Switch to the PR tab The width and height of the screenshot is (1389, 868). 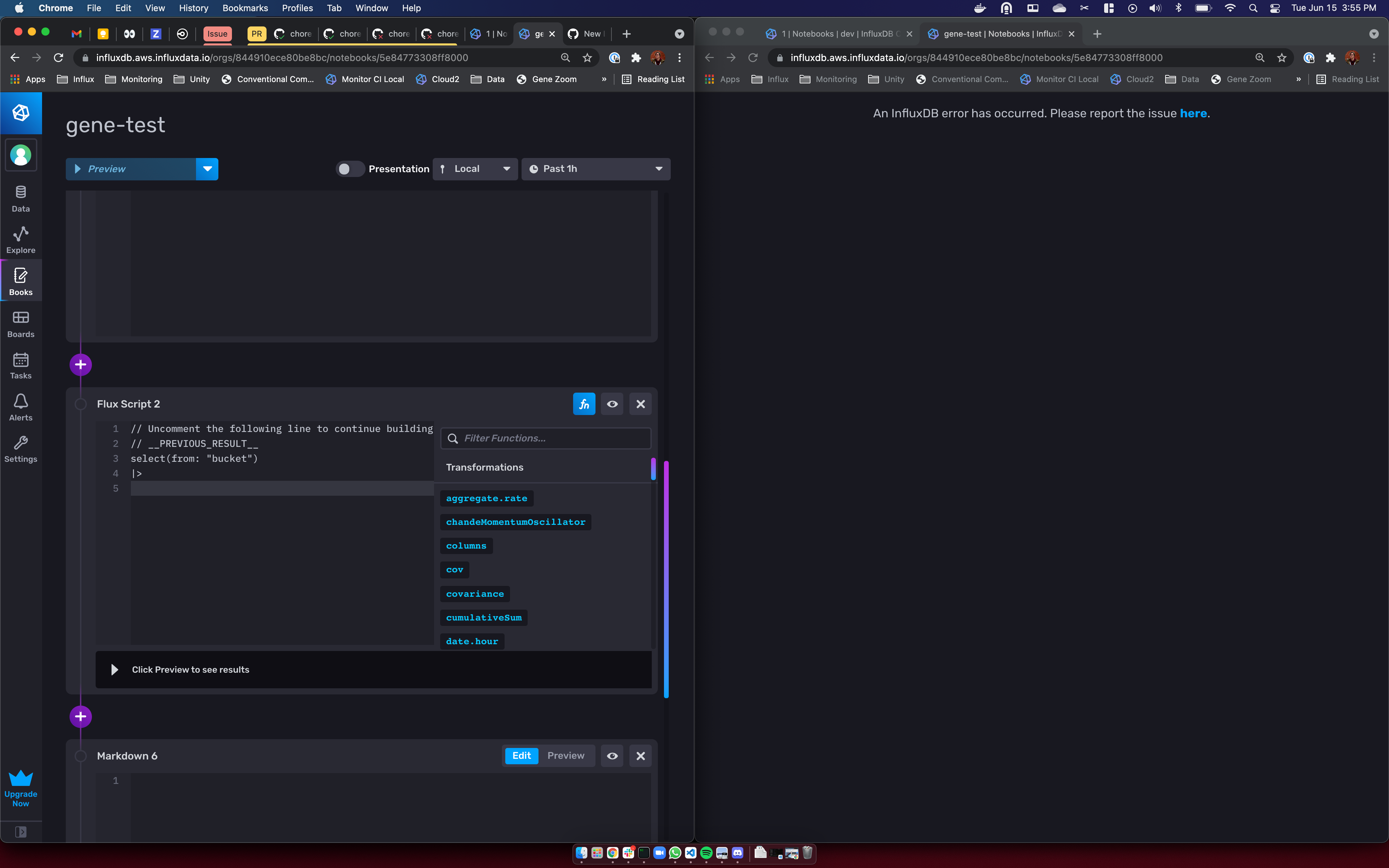coord(257,34)
